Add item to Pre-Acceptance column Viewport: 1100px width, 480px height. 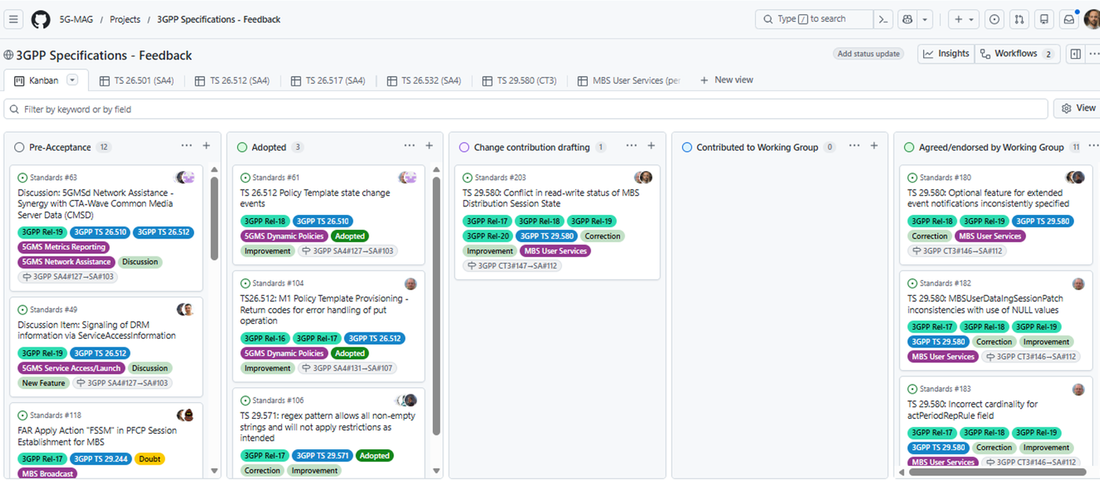click(x=206, y=146)
